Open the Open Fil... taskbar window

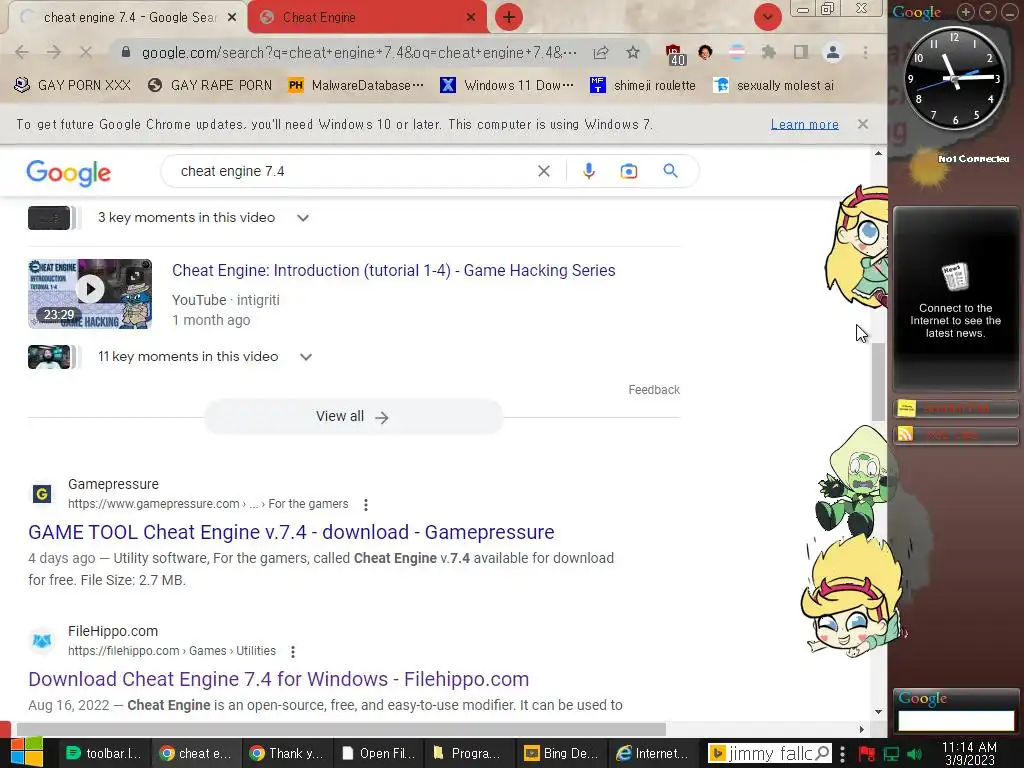point(379,754)
